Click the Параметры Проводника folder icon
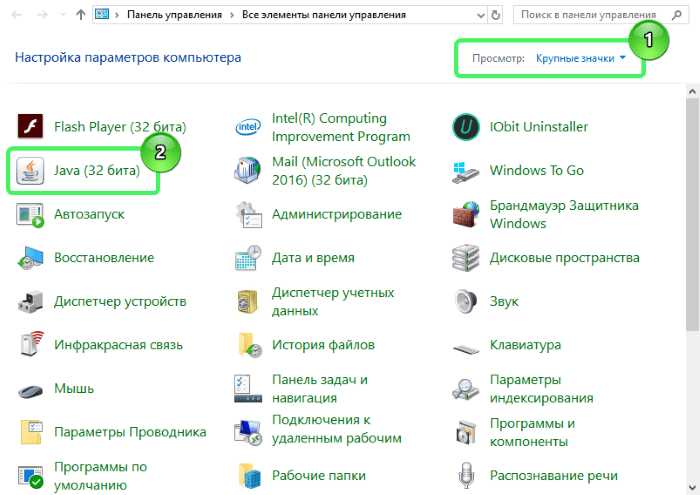The width and height of the screenshot is (700, 495). click(x=30, y=432)
